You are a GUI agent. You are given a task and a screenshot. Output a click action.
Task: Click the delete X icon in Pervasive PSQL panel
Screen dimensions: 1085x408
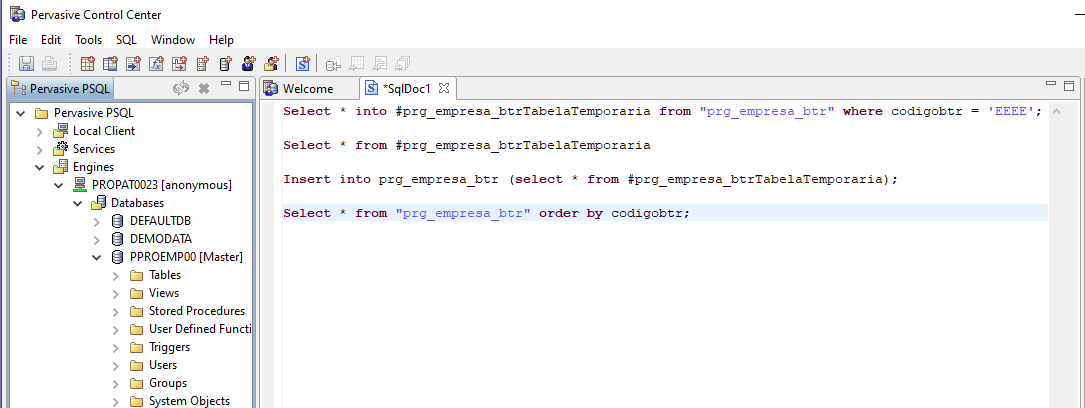(x=204, y=88)
